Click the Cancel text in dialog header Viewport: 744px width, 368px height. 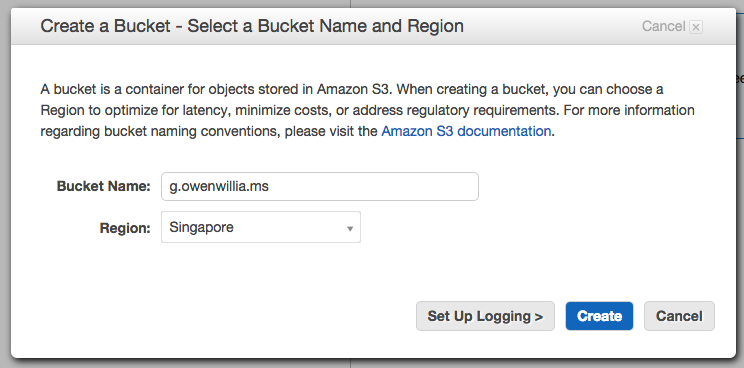click(663, 26)
